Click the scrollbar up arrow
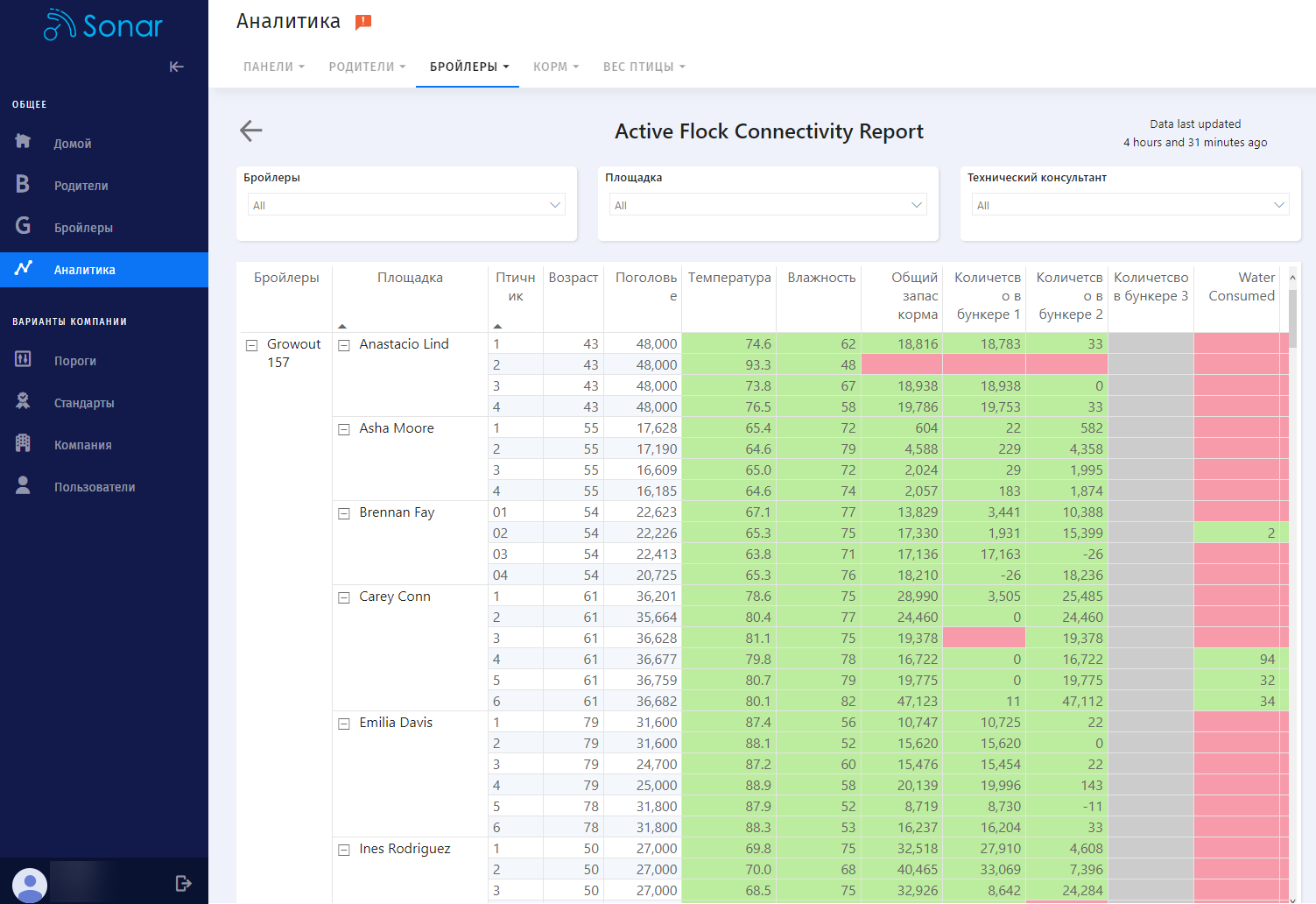This screenshot has height=904, width=1316. point(1292,277)
